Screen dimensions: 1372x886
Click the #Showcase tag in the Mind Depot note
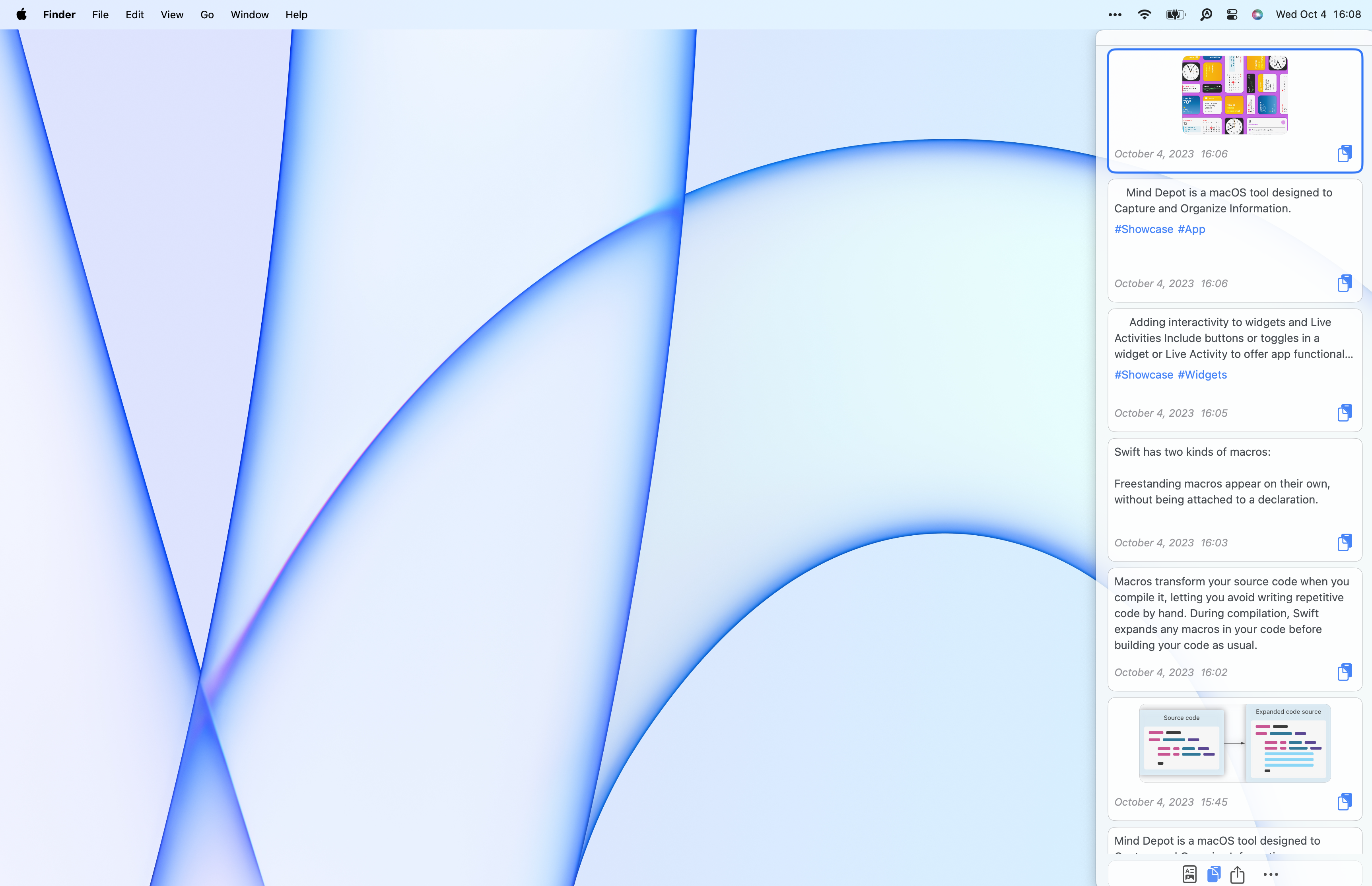click(1144, 229)
